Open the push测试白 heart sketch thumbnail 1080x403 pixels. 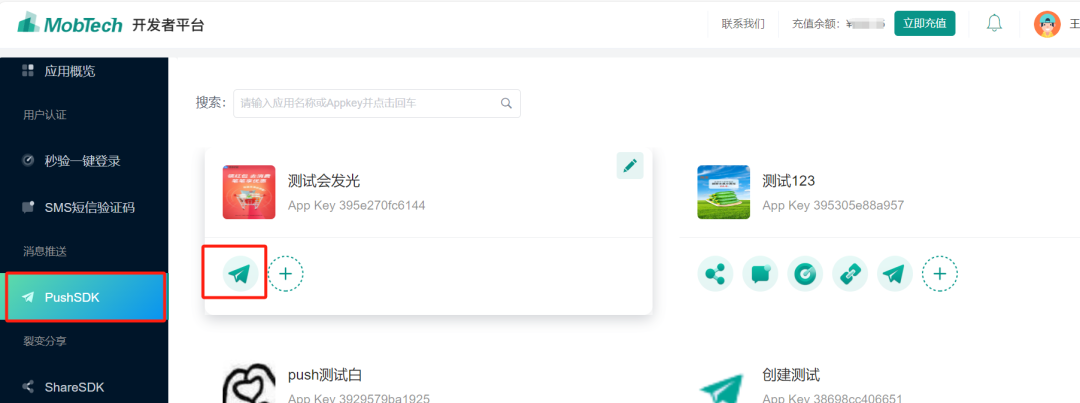tap(249, 383)
